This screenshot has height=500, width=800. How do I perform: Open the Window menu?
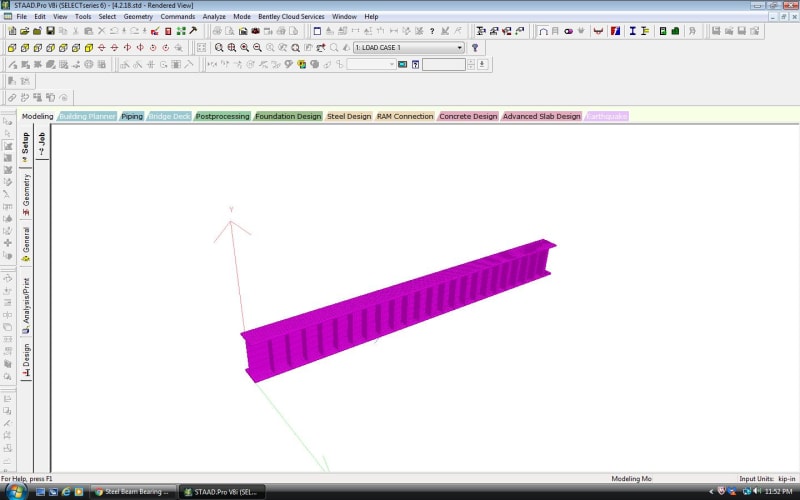click(x=344, y=17)
